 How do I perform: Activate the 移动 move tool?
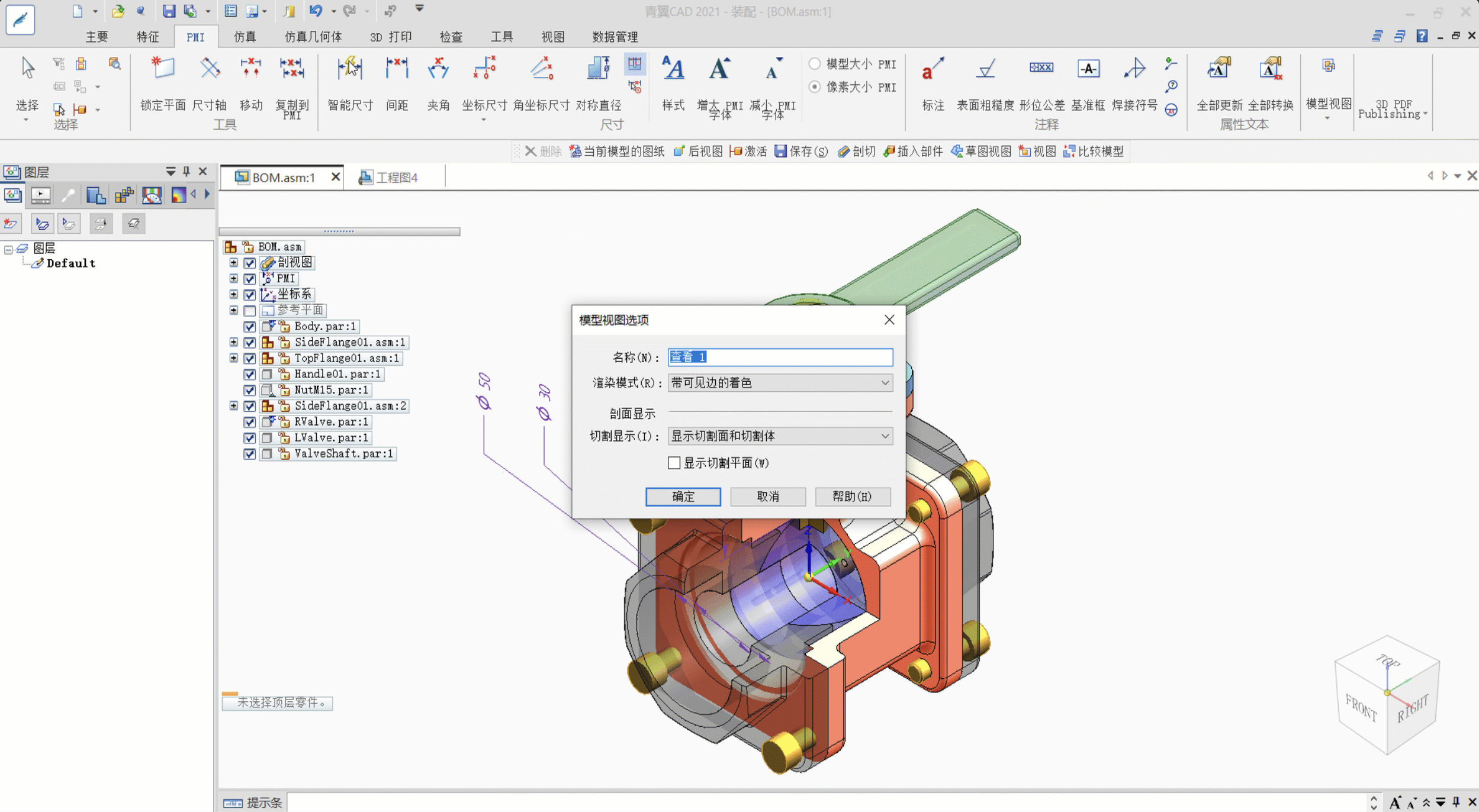tap(250, 83)
